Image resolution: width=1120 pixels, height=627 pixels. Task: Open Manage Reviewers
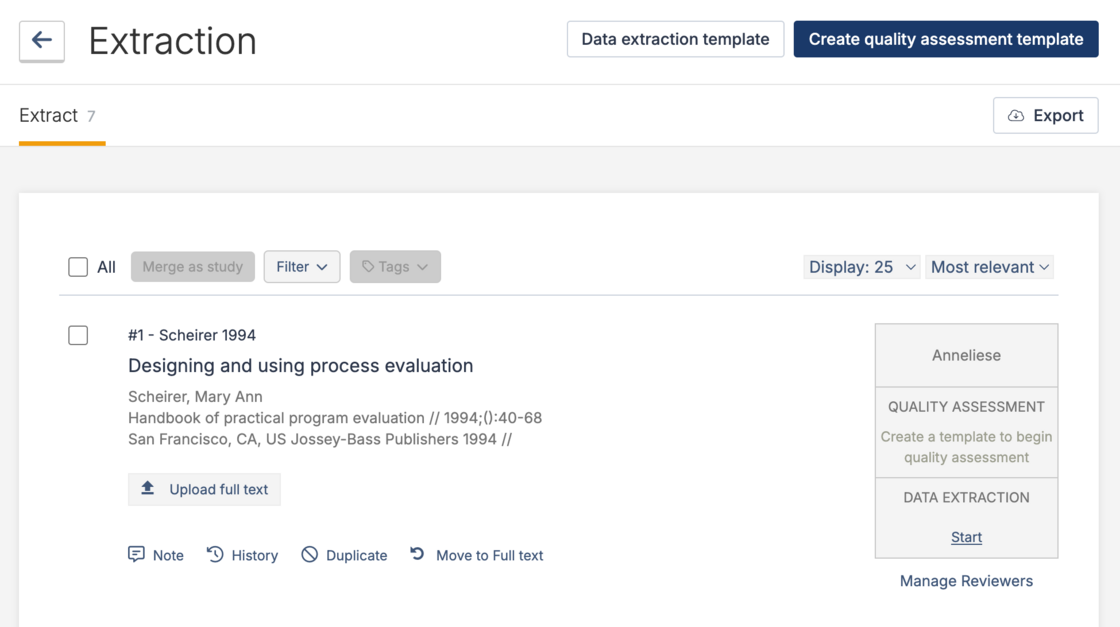click(x=965, y=581)
